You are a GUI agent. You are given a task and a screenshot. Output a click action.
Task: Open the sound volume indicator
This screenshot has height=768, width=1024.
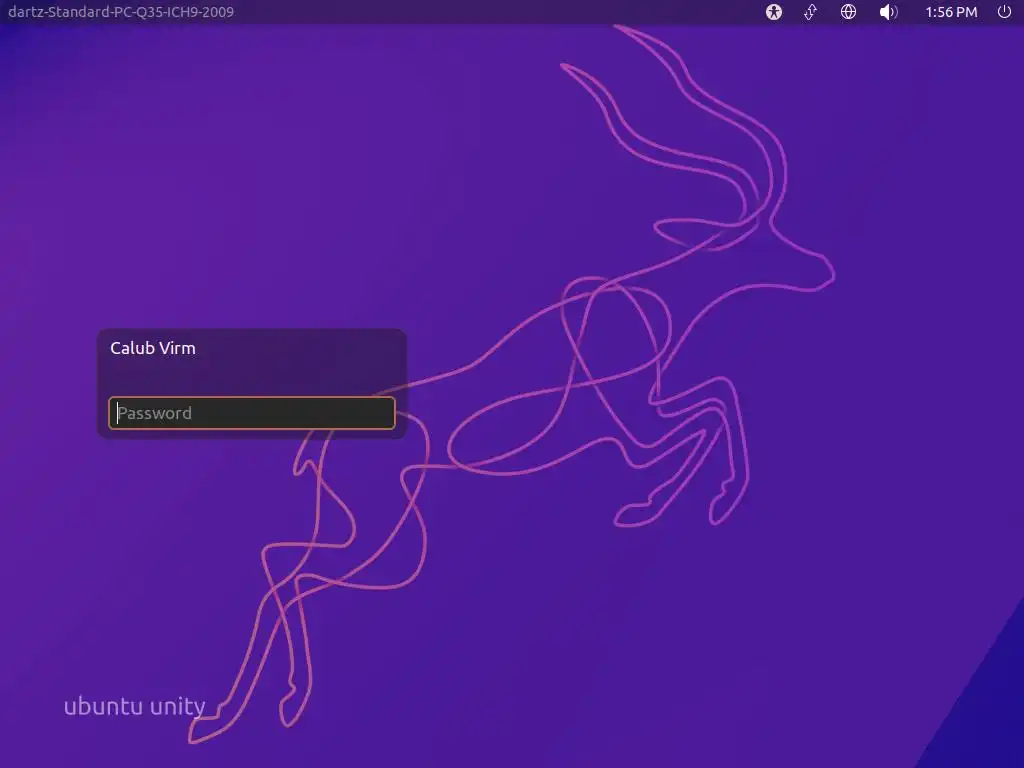[x=888, y=12]
